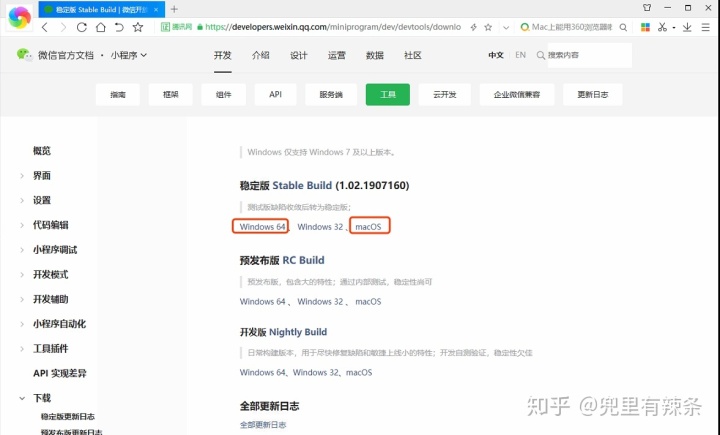The width and height of the screenshot is (720, 435).
Task: Click the undo closed tab icon
Action: coord(119,27)
